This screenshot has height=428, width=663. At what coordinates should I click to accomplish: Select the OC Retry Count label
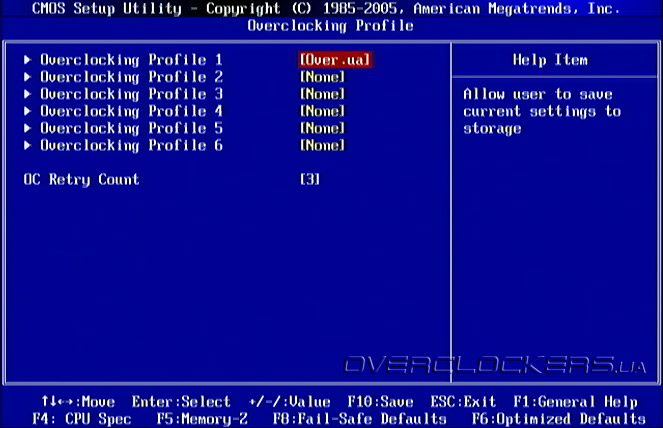[81, 180]
